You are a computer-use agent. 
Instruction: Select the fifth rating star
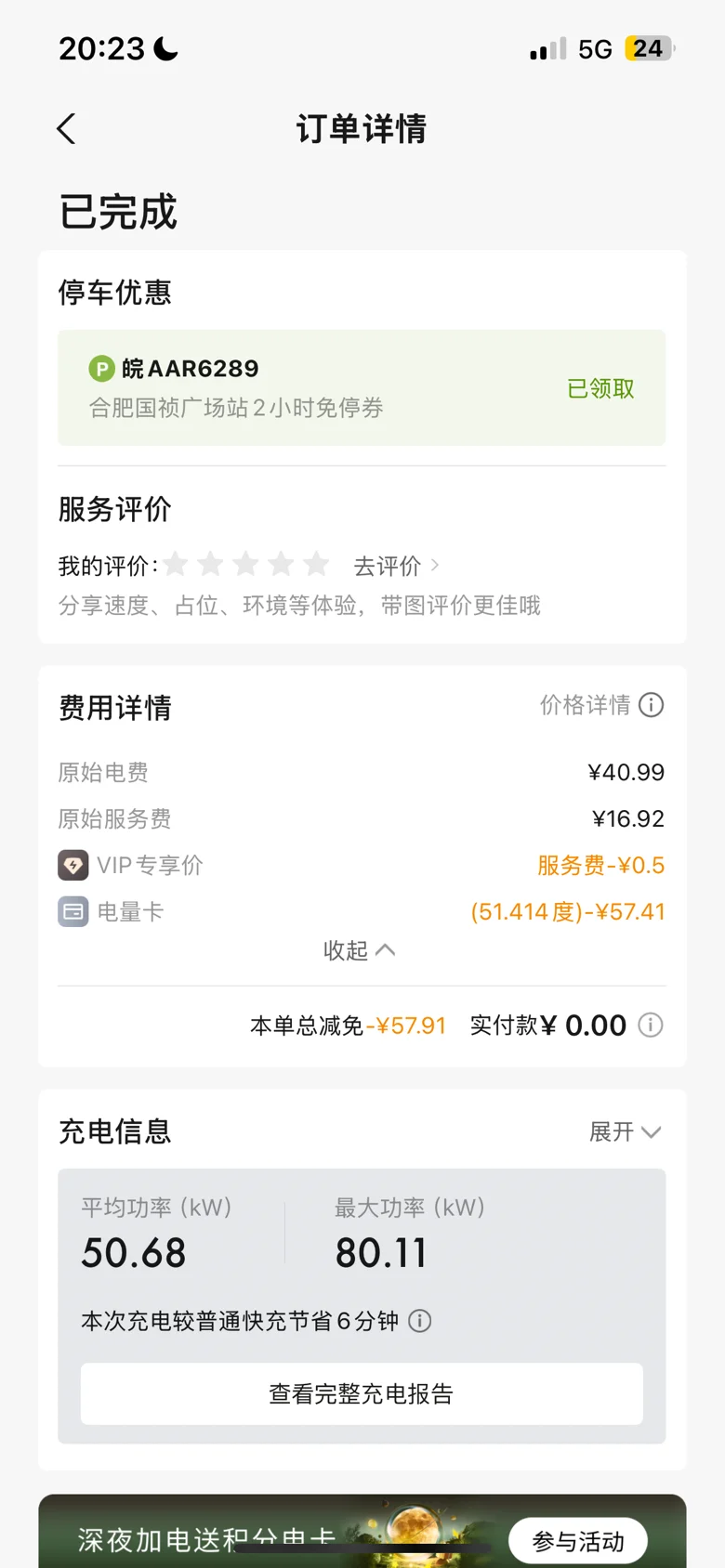click(317, 564)
